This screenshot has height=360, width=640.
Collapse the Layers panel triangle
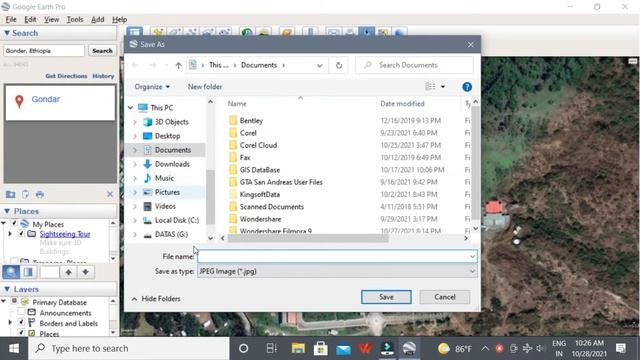pos(7,289)
